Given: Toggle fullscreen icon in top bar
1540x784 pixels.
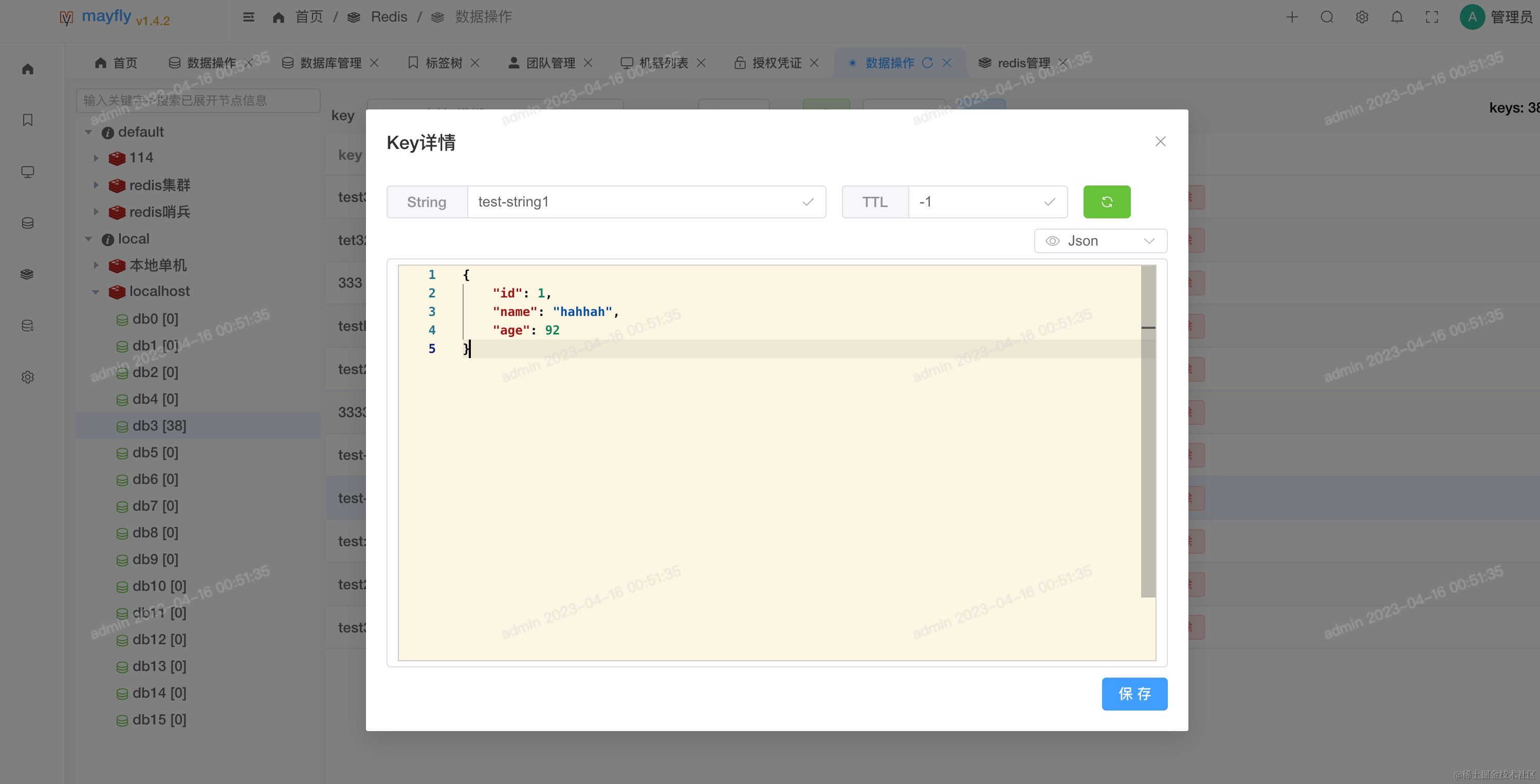Looking at the screenshot, I should 1432,17.
